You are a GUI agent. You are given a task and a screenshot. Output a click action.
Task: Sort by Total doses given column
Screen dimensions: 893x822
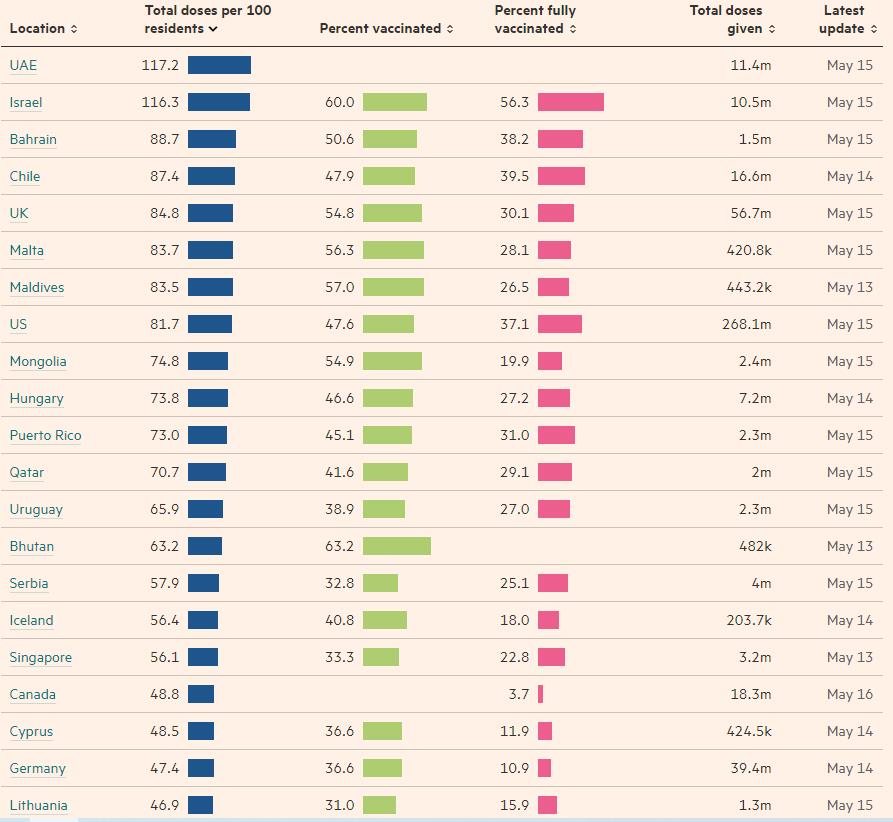(x=732, y=19)
